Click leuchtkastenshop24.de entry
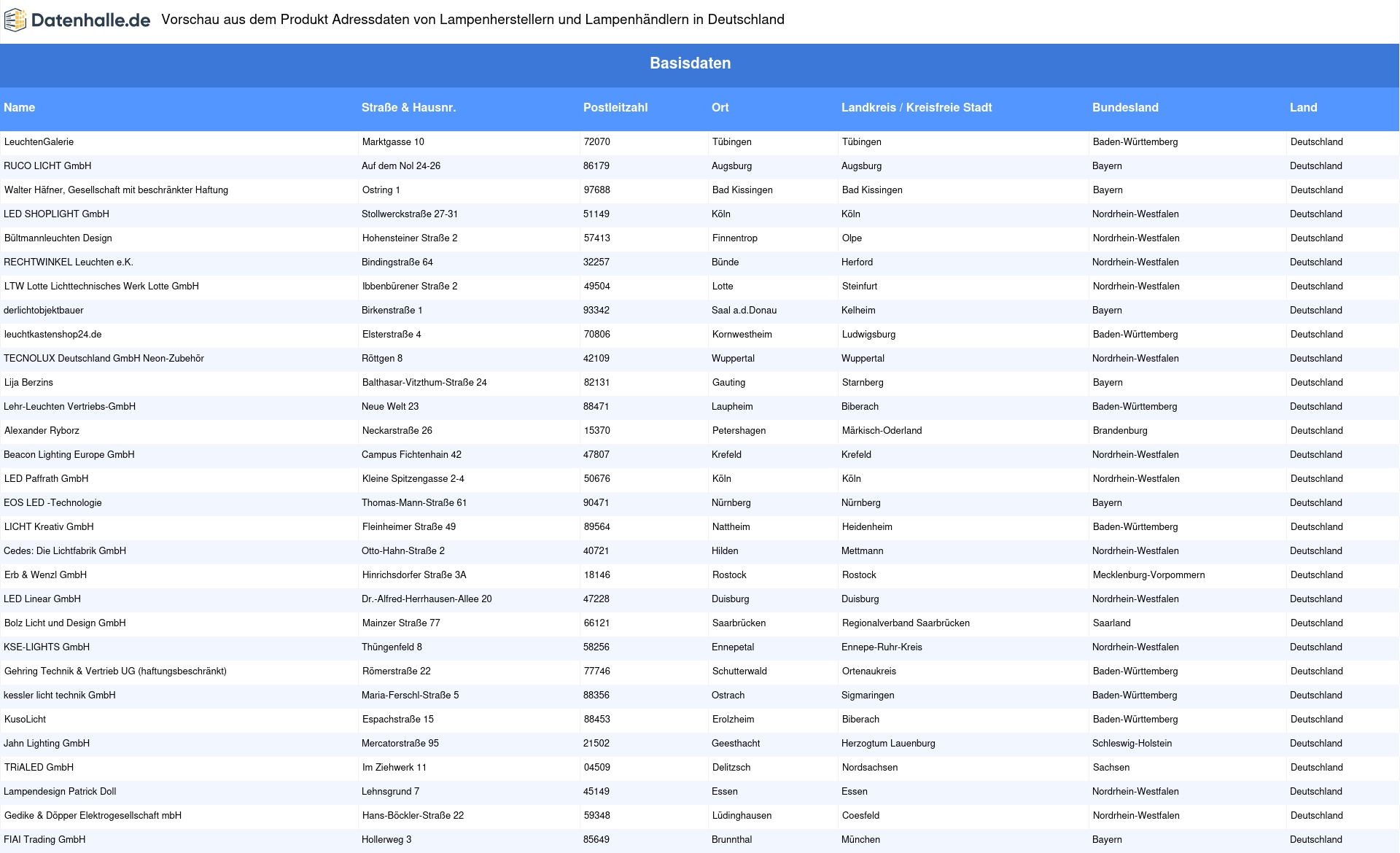Screen dimensions: 1400x853 click(53, 334)
